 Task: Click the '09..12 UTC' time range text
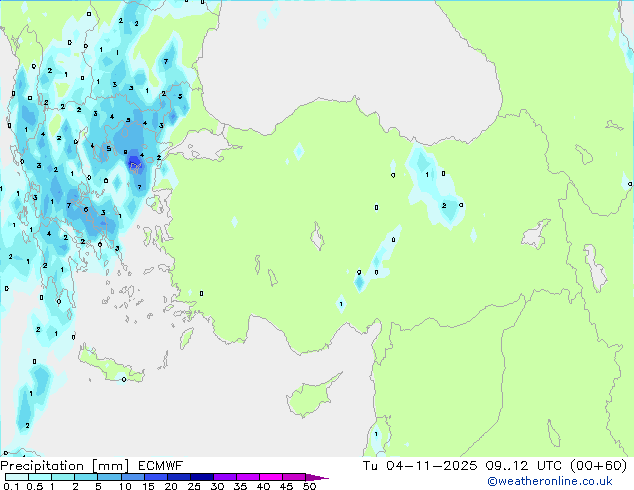coord(523,466)
